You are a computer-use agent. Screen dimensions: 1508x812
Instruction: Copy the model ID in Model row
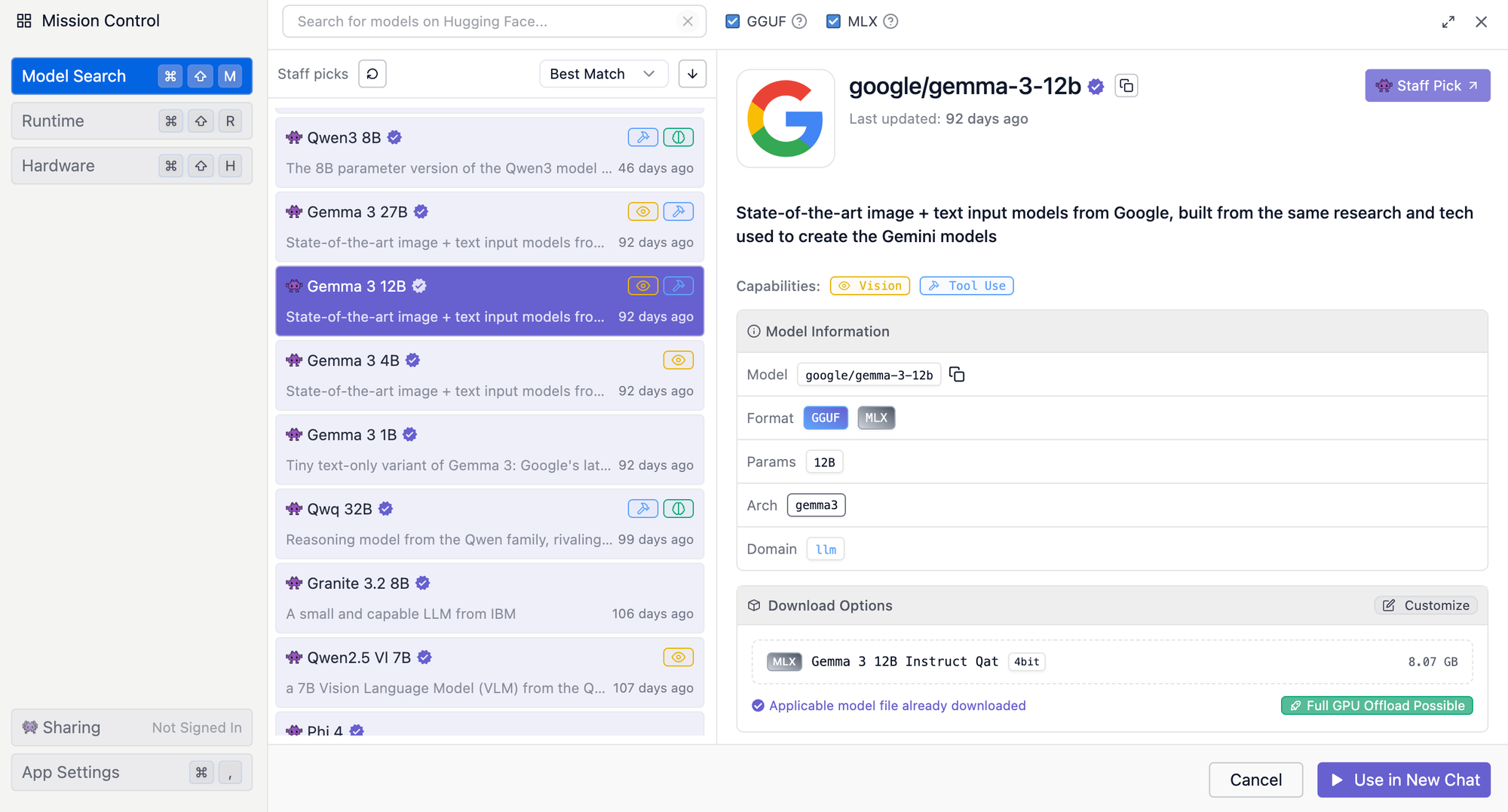[x=957, y=375]
